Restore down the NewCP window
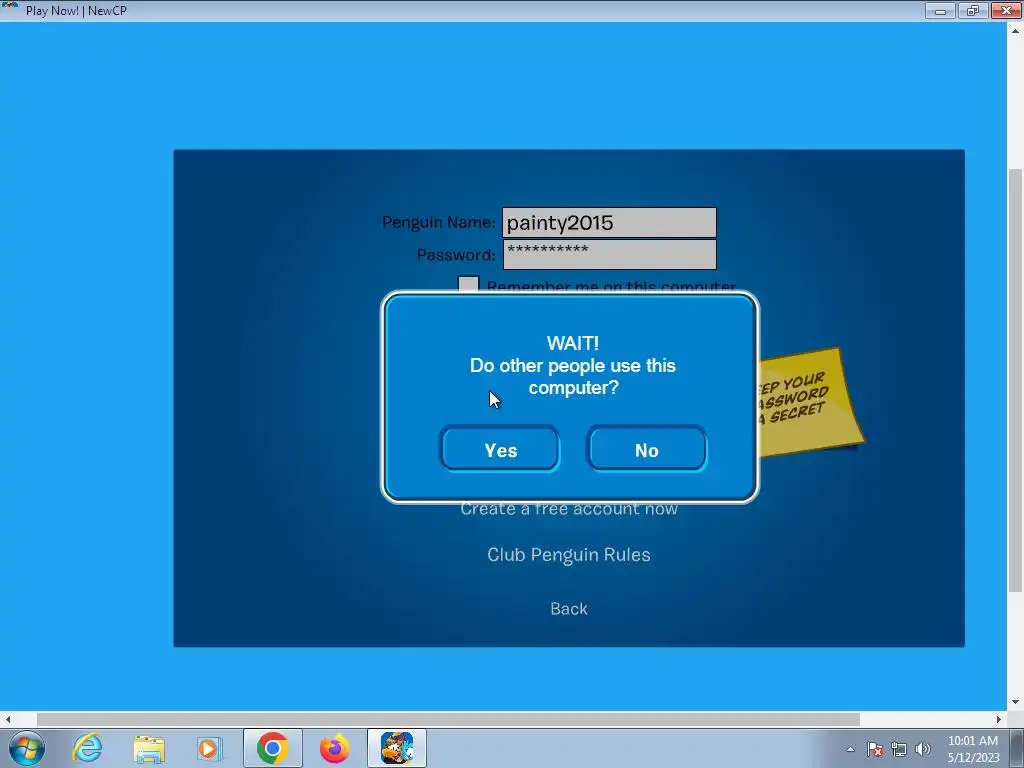The image size is (1024, 768). point(973,10)
